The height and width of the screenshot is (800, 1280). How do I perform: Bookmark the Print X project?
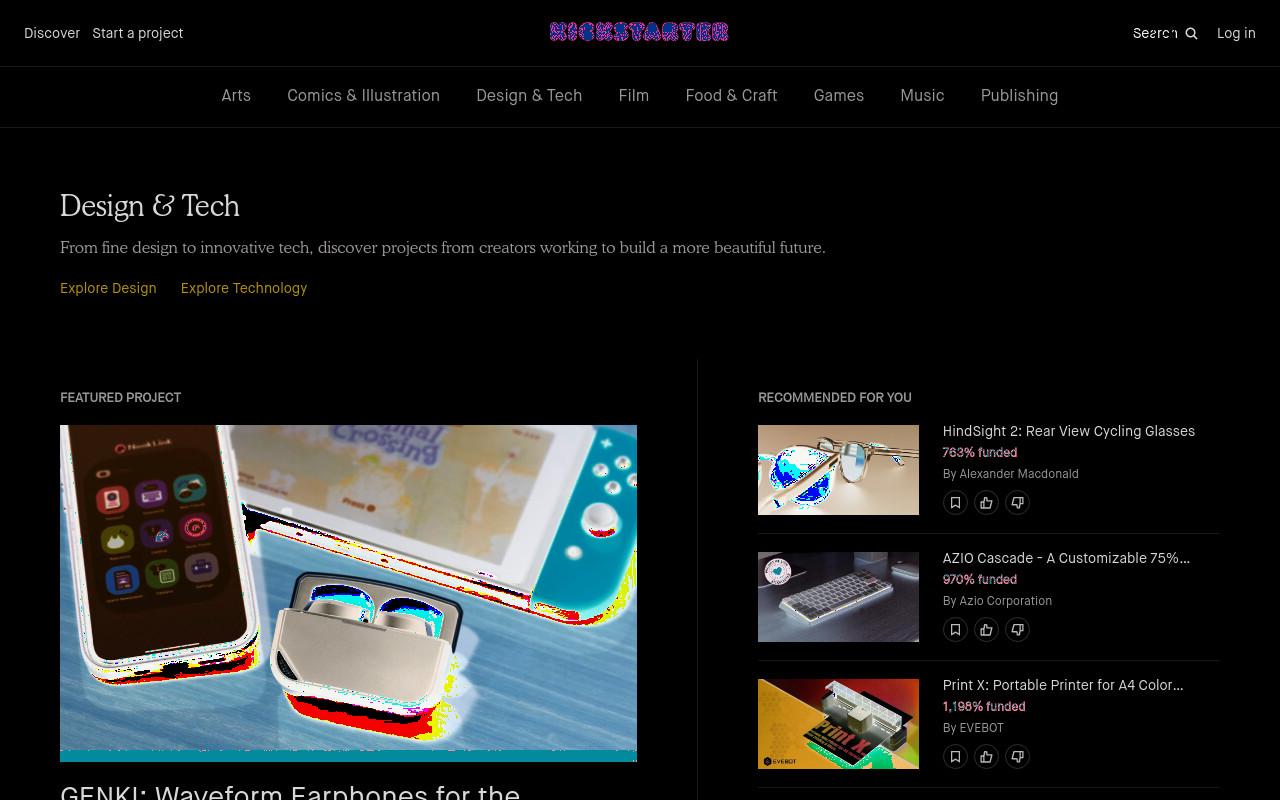pos(955,757)
